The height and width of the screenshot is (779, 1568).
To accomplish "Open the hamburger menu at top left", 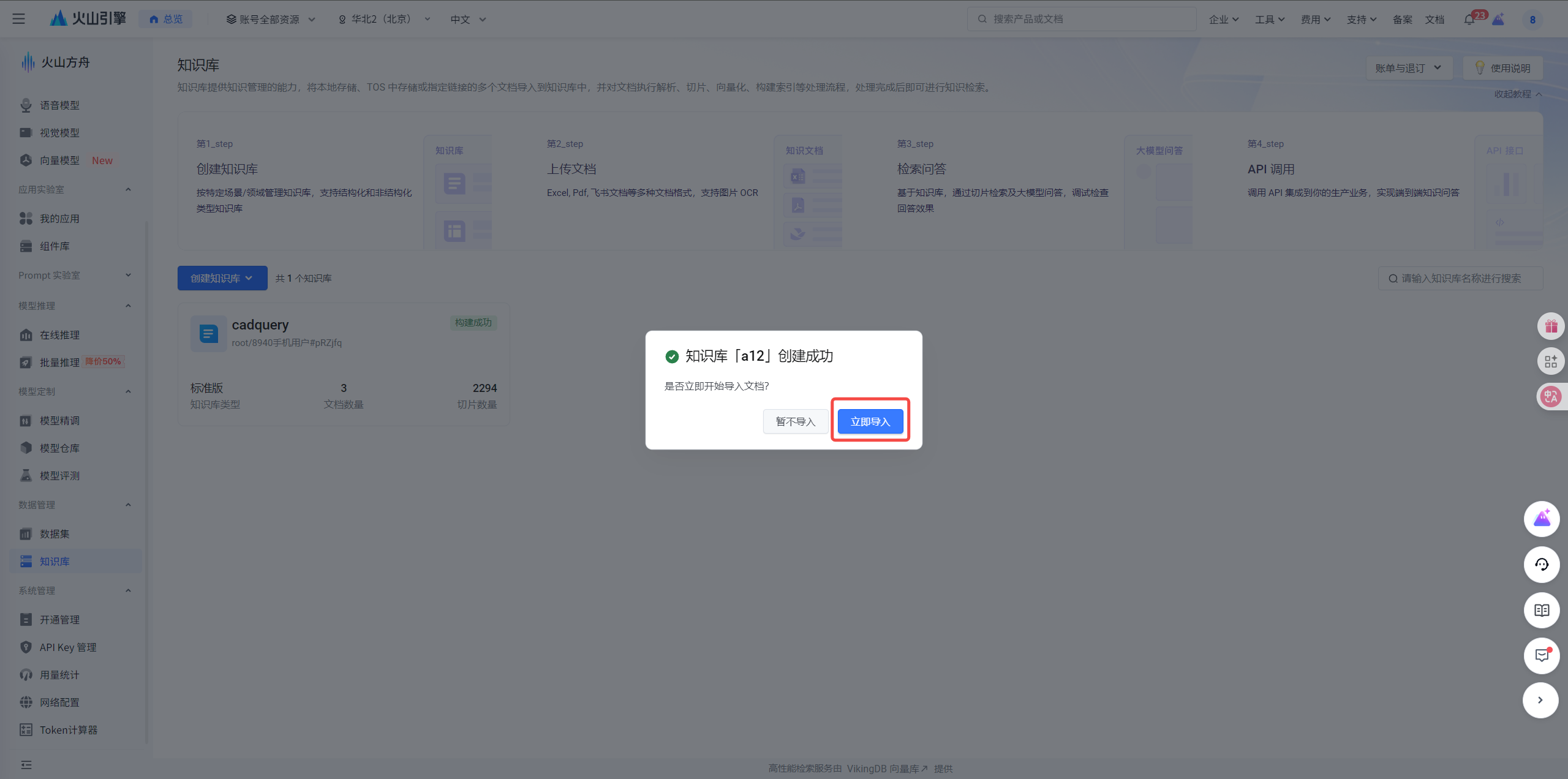I will tap(19, 19).
